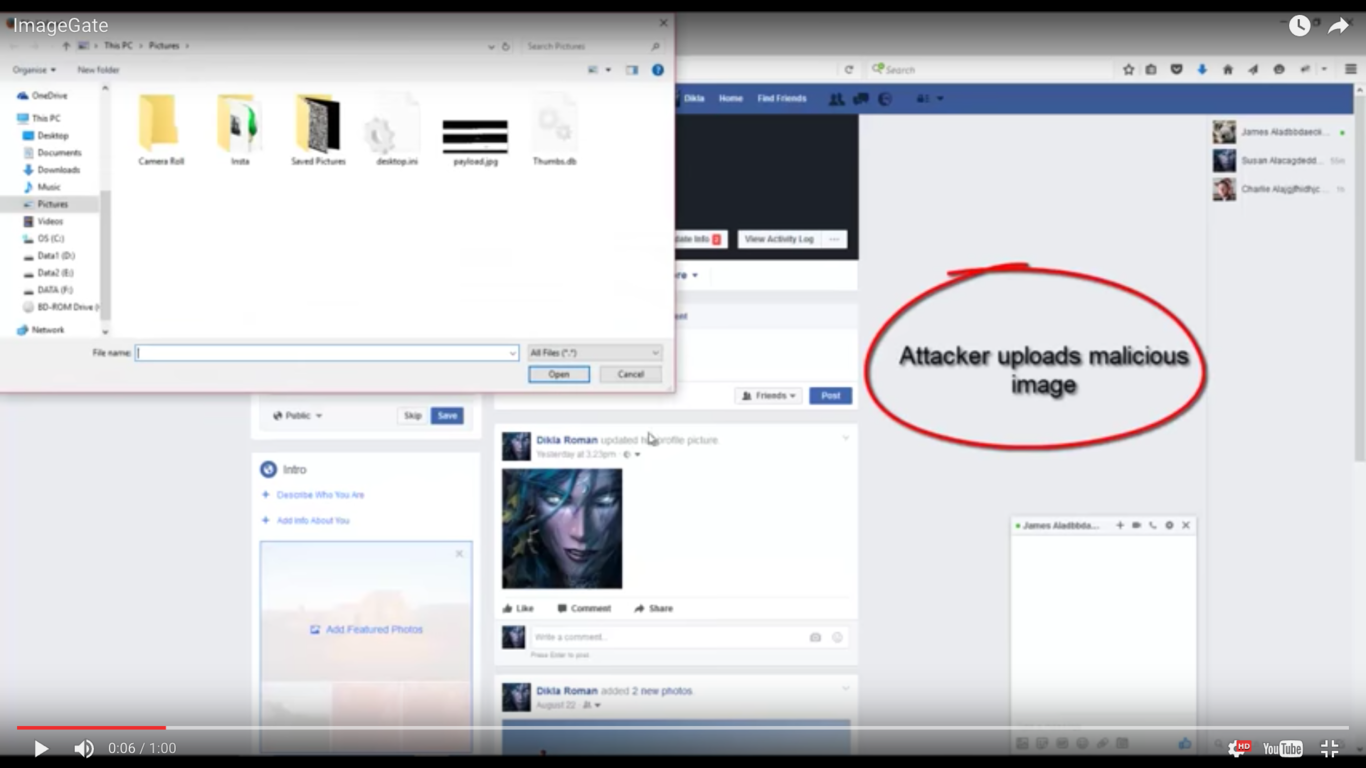Open the Friends audience dropdown
1366x768 pixels.
tap(768, 396)
